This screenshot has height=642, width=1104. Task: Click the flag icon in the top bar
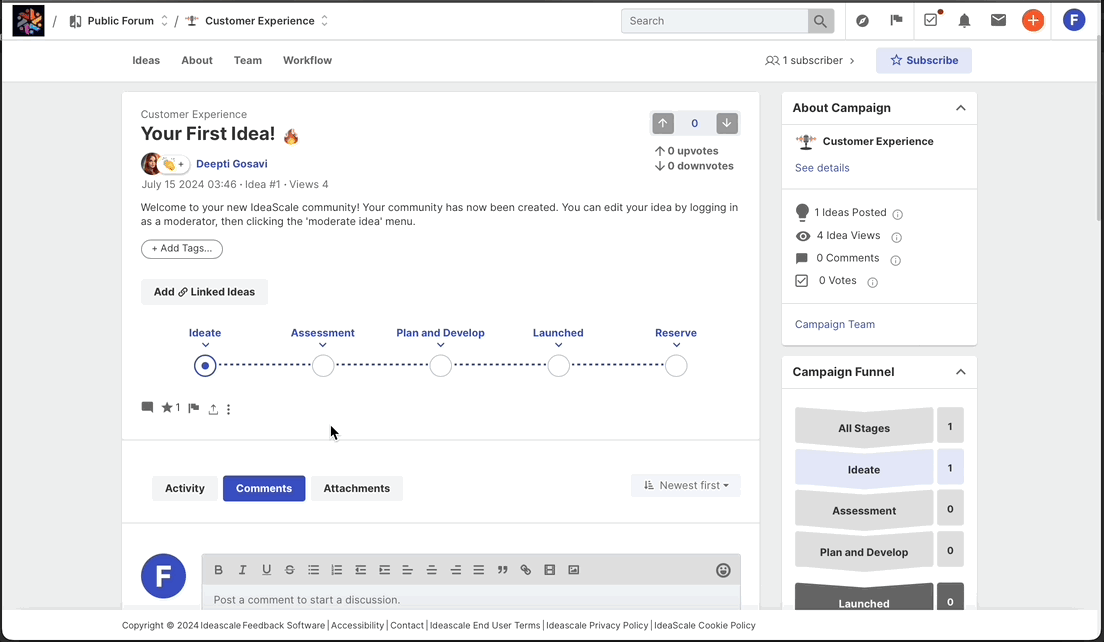[893, 19]
